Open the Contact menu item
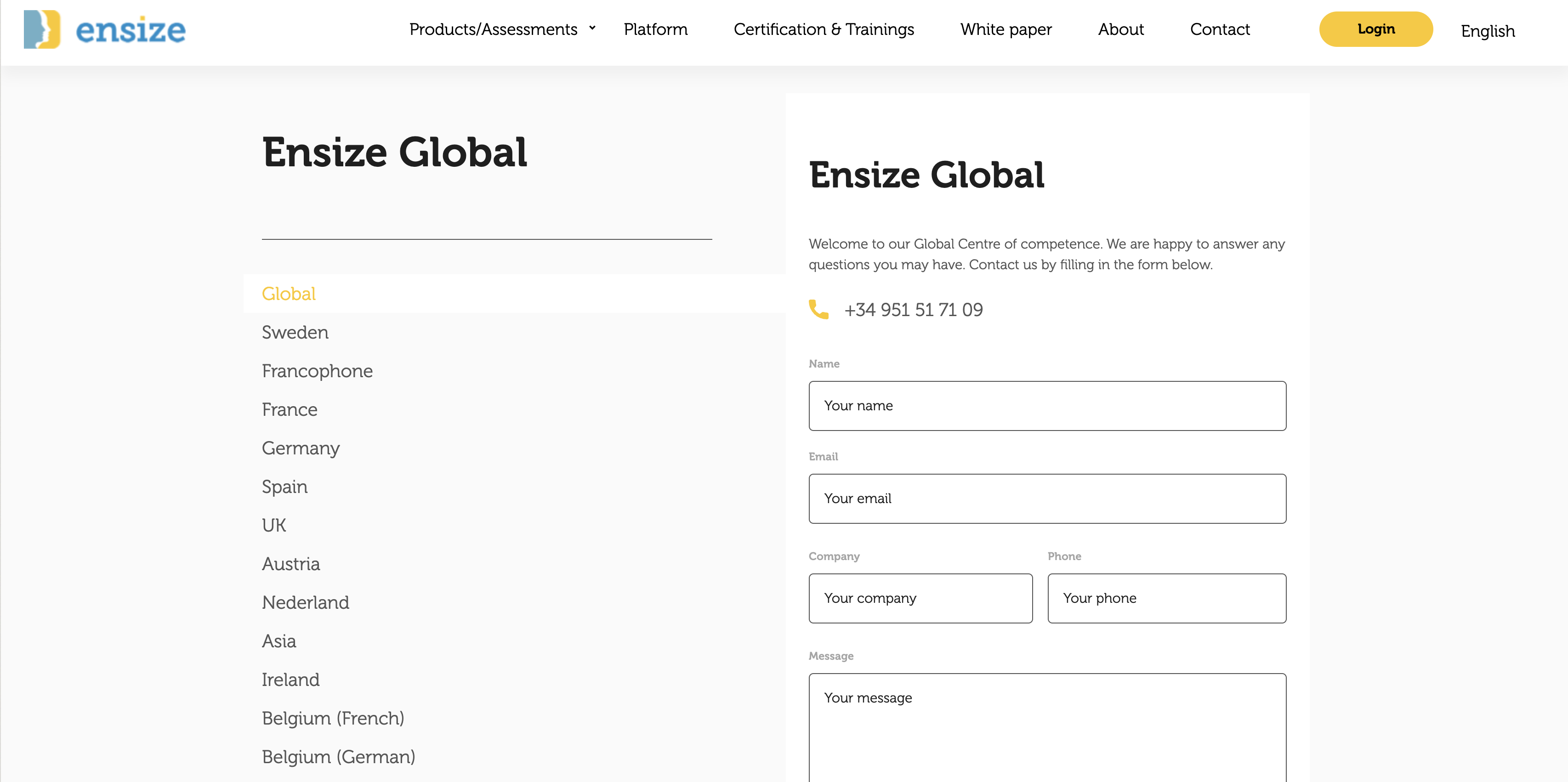The height and width of the screenshot is (782, 1568). coord(1220,29)
